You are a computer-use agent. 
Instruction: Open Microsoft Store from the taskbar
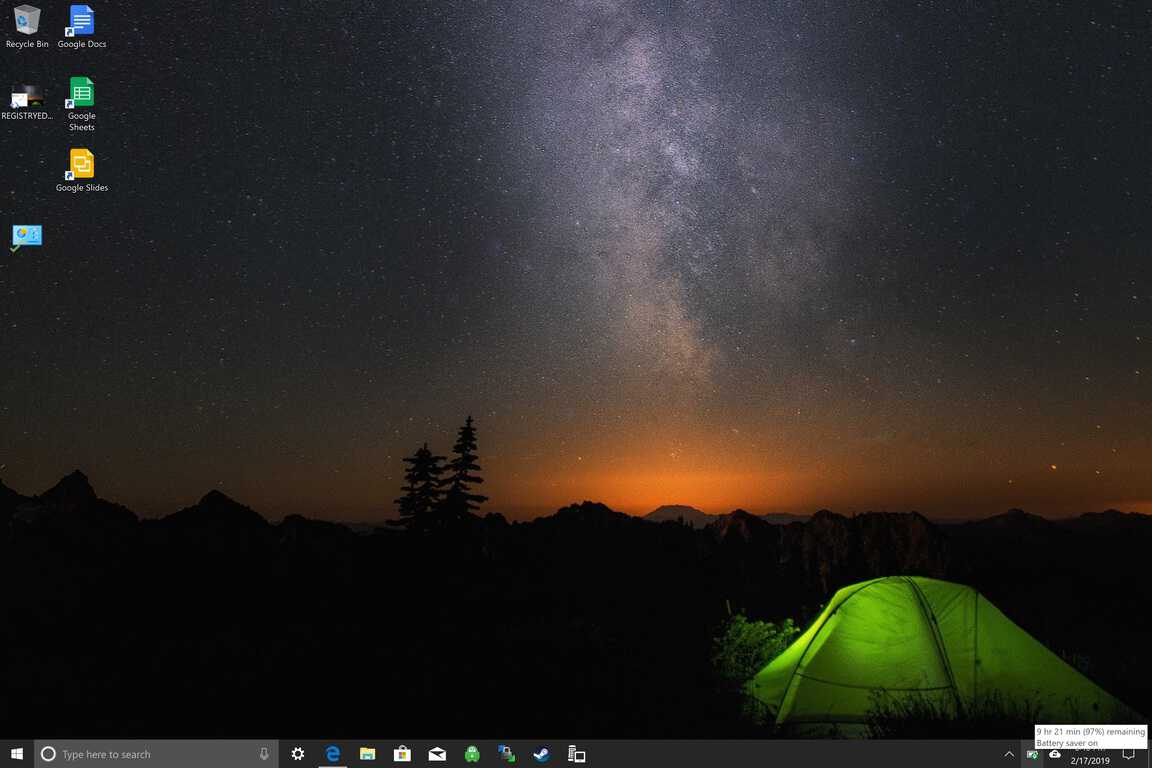402,754
